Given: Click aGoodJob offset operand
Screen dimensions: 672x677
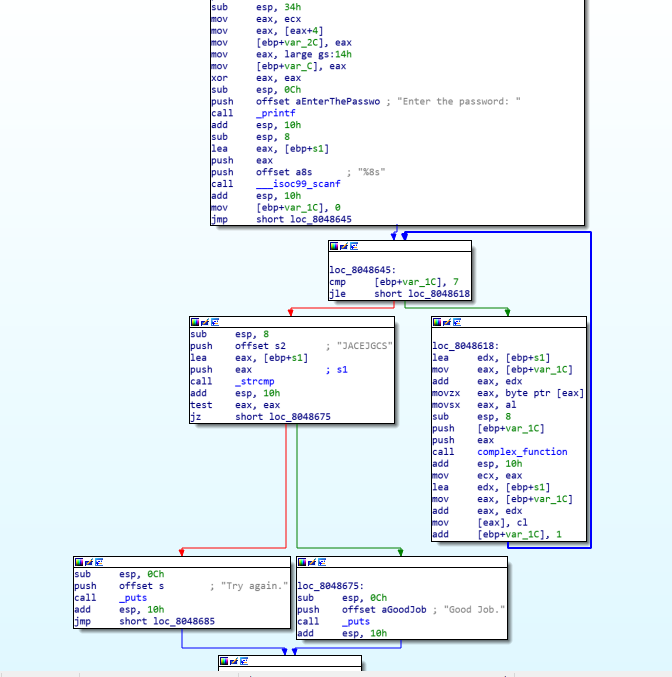Looking at the screenshot, I should tap(404, 610).
